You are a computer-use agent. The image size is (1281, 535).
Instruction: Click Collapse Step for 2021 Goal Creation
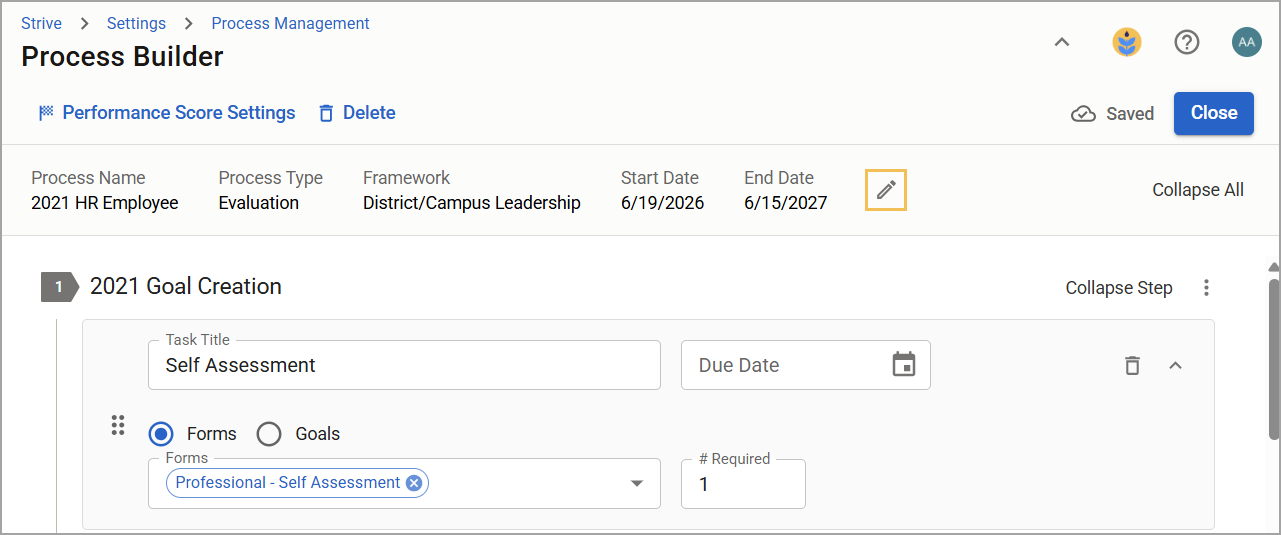click(x=1118, y=288)
